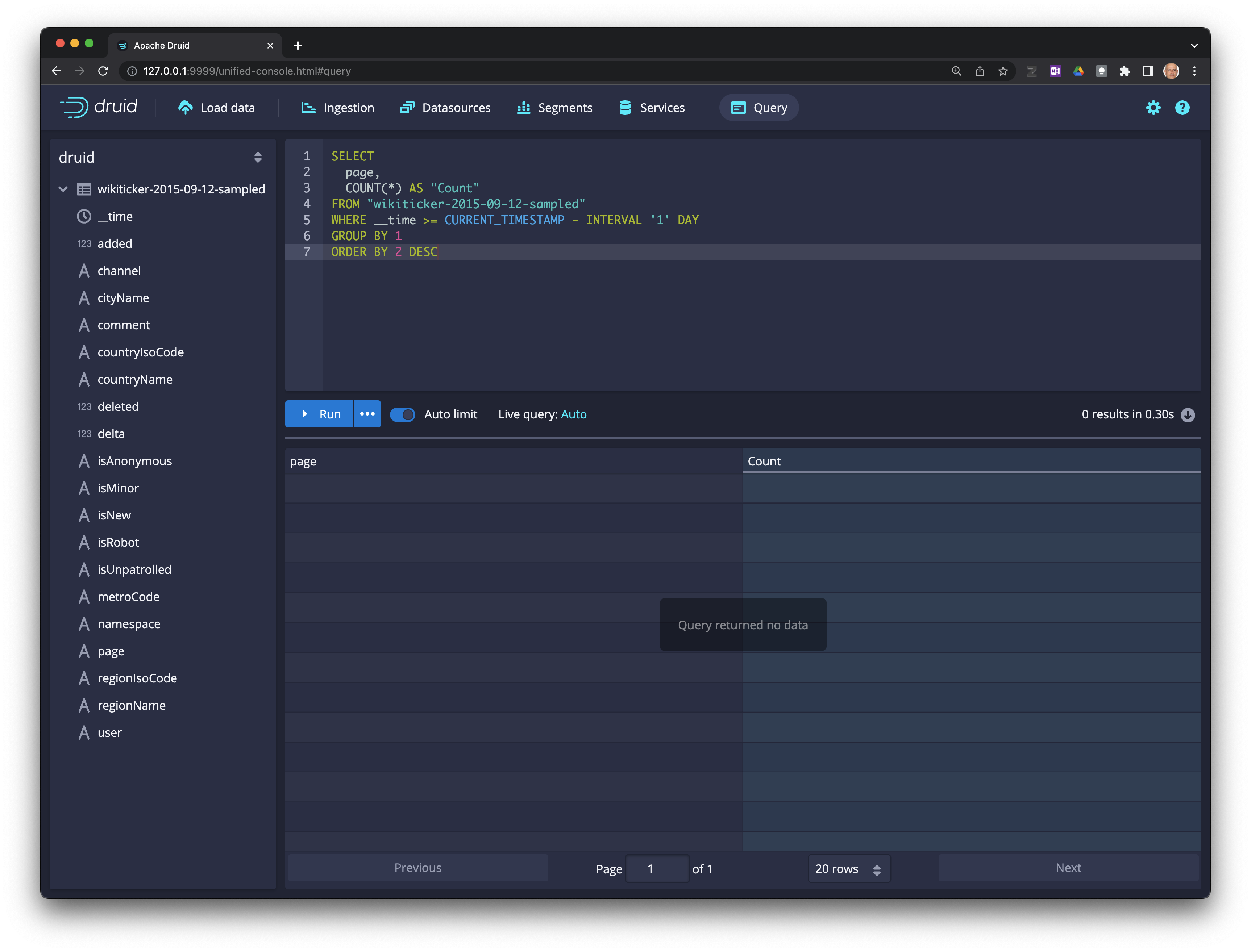Open the settings gear menu
Viewport: 1251px width, 952px height.
tap(1153, 108)
